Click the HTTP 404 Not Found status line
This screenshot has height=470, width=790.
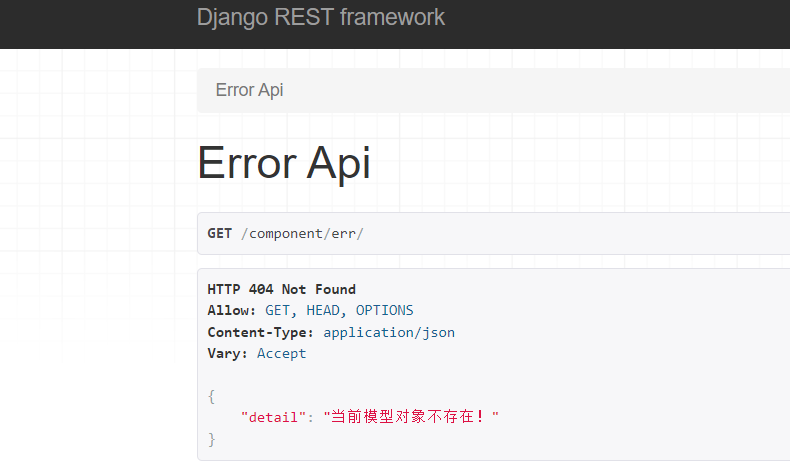(282, 289)
